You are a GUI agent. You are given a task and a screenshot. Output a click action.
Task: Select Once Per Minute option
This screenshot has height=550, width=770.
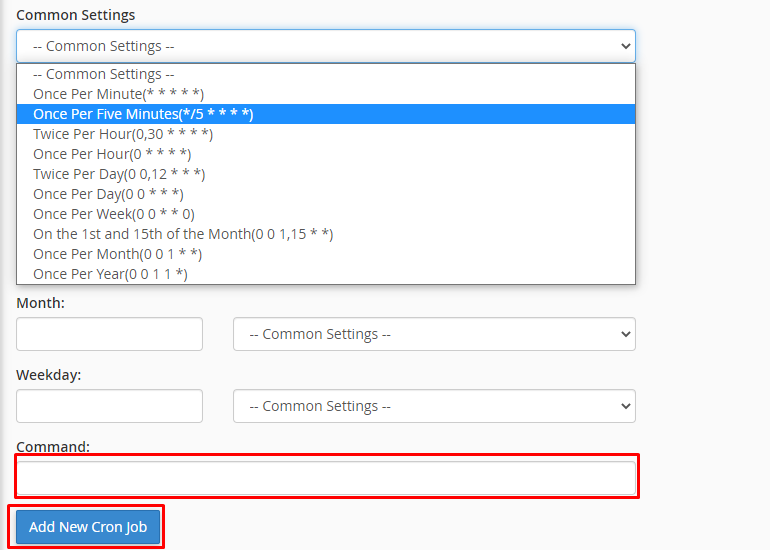click(119, 94)
